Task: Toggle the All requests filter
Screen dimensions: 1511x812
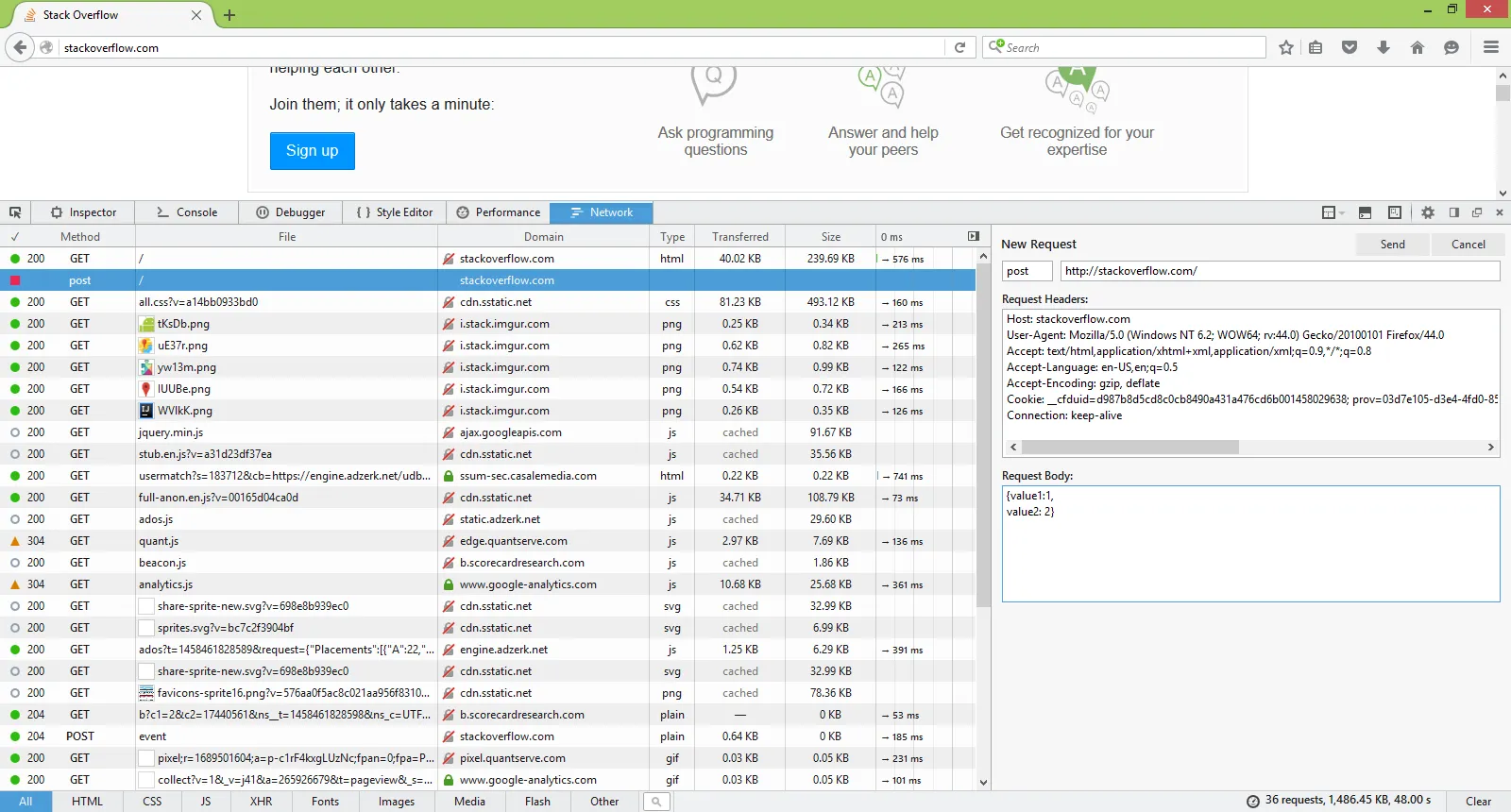Action: [x=25, y=802]
